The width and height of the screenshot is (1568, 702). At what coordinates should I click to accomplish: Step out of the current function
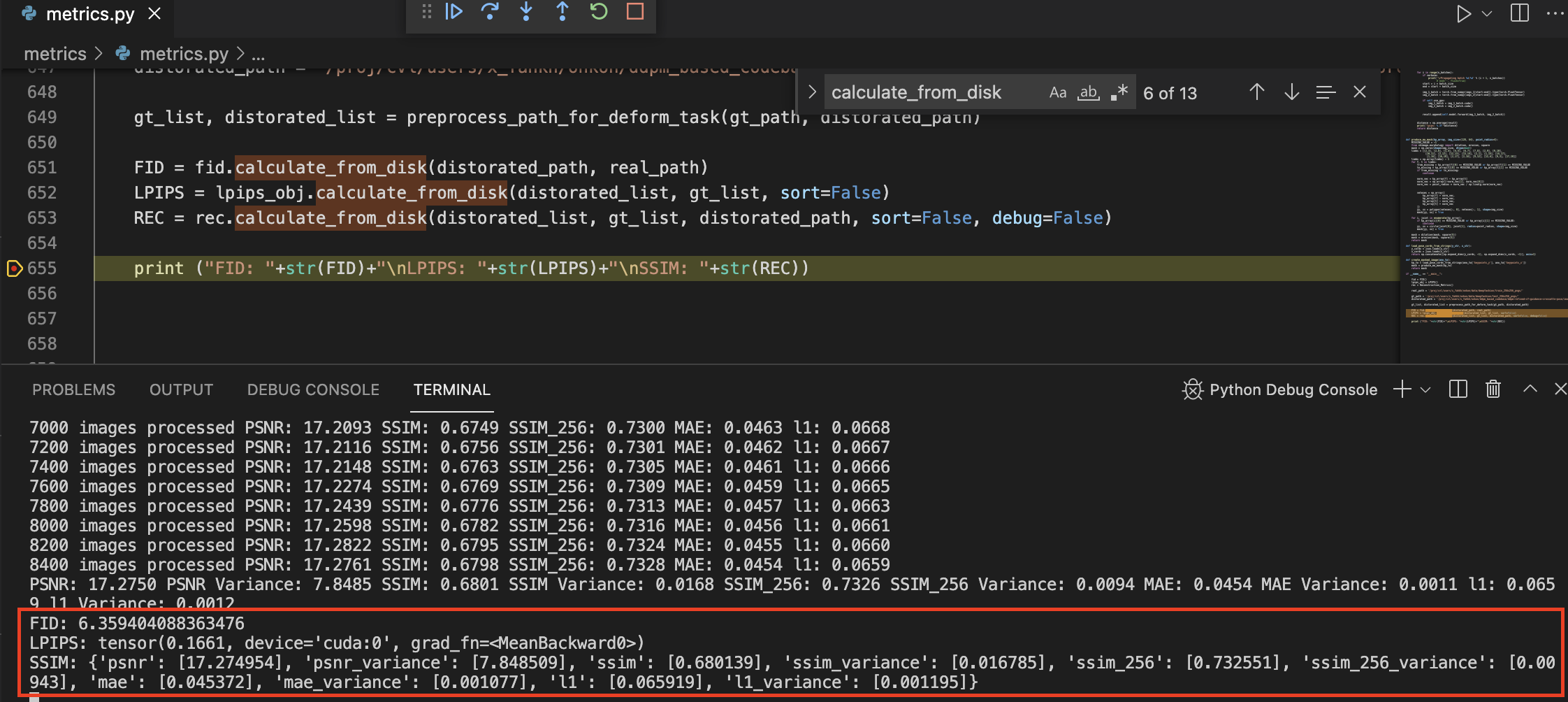pyautogui.click(x=562, y=11)
